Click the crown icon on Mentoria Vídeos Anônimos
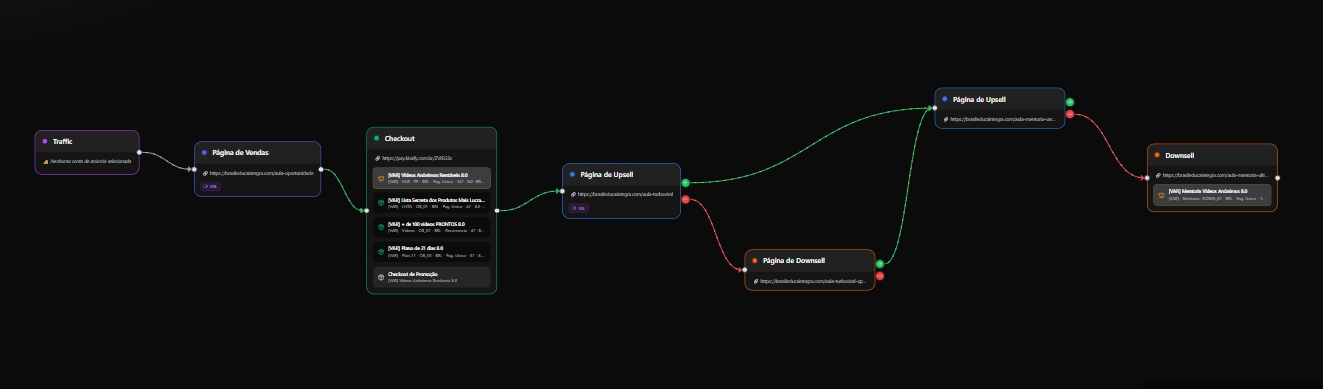 coord(1161,194)
